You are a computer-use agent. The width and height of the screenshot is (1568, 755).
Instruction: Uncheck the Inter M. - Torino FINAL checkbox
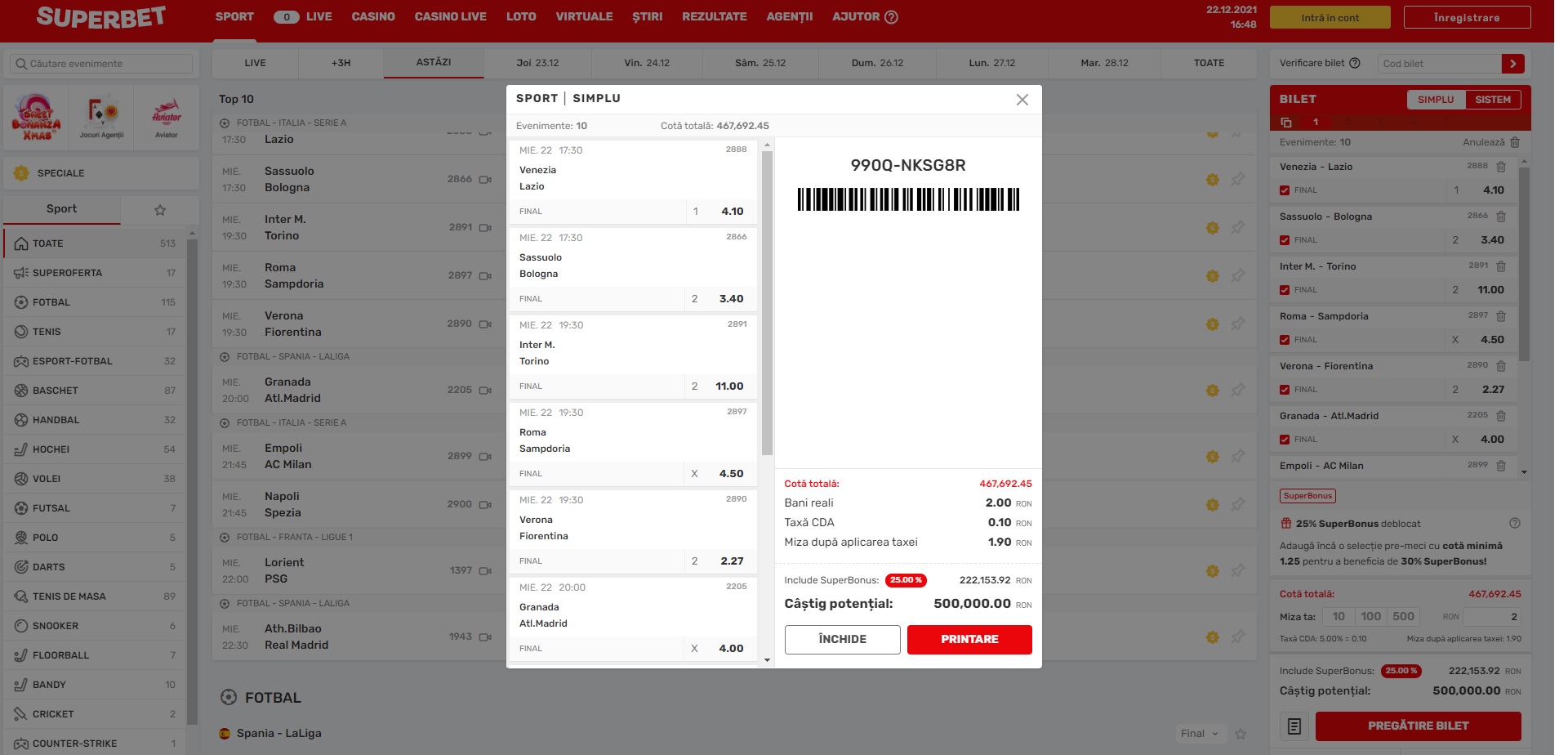[x=1285, y=290]
